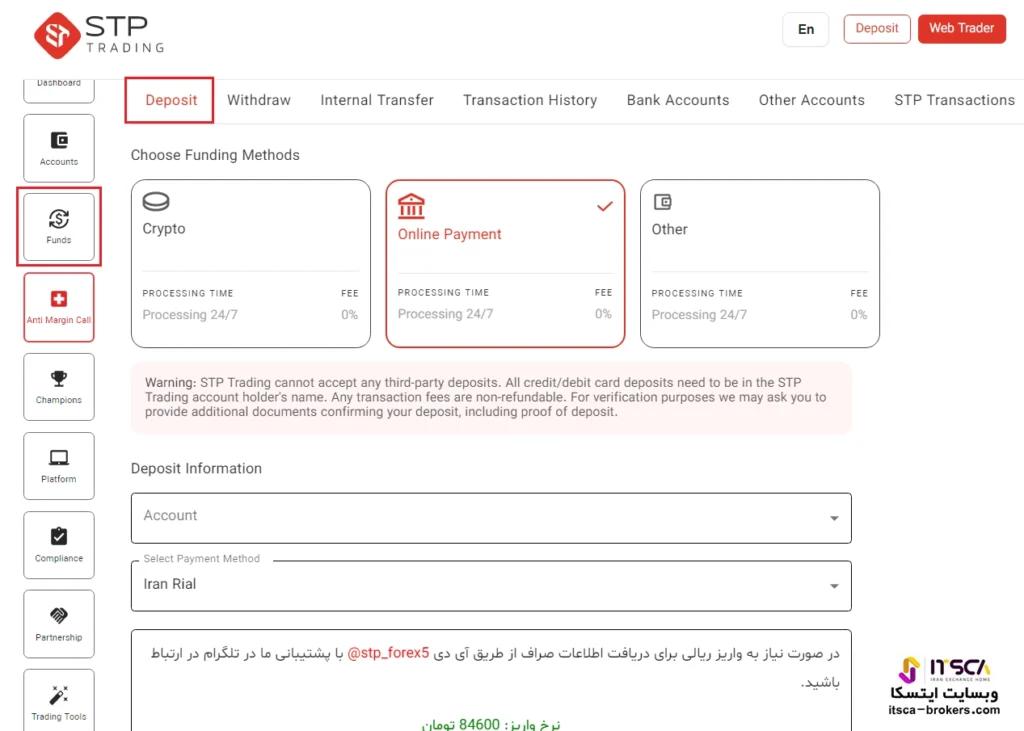This screenshot has height=731, width=1024.
Task: Click the Other card '0%' fee value
Action: (859, 315)
